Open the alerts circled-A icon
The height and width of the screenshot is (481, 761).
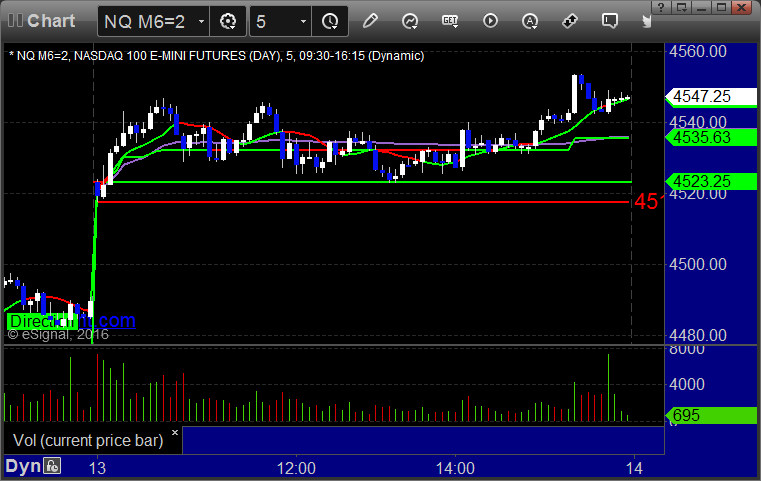tap(530, 21)
